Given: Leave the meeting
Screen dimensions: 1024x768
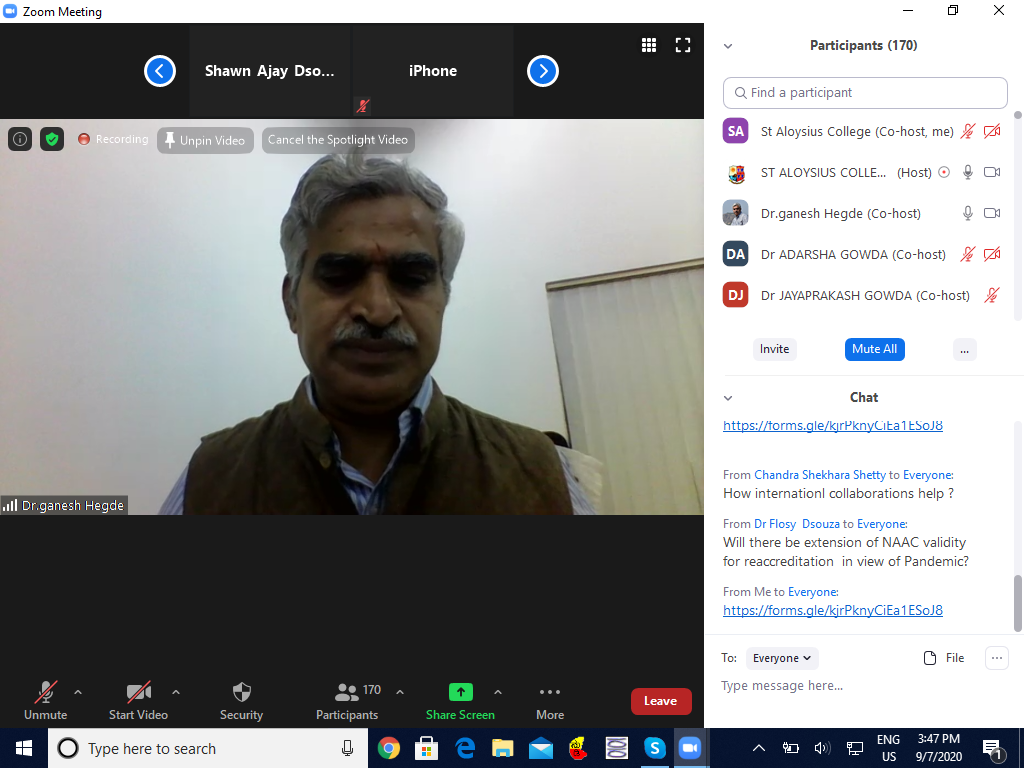Looking at the screenshot, I should [661, 701].
